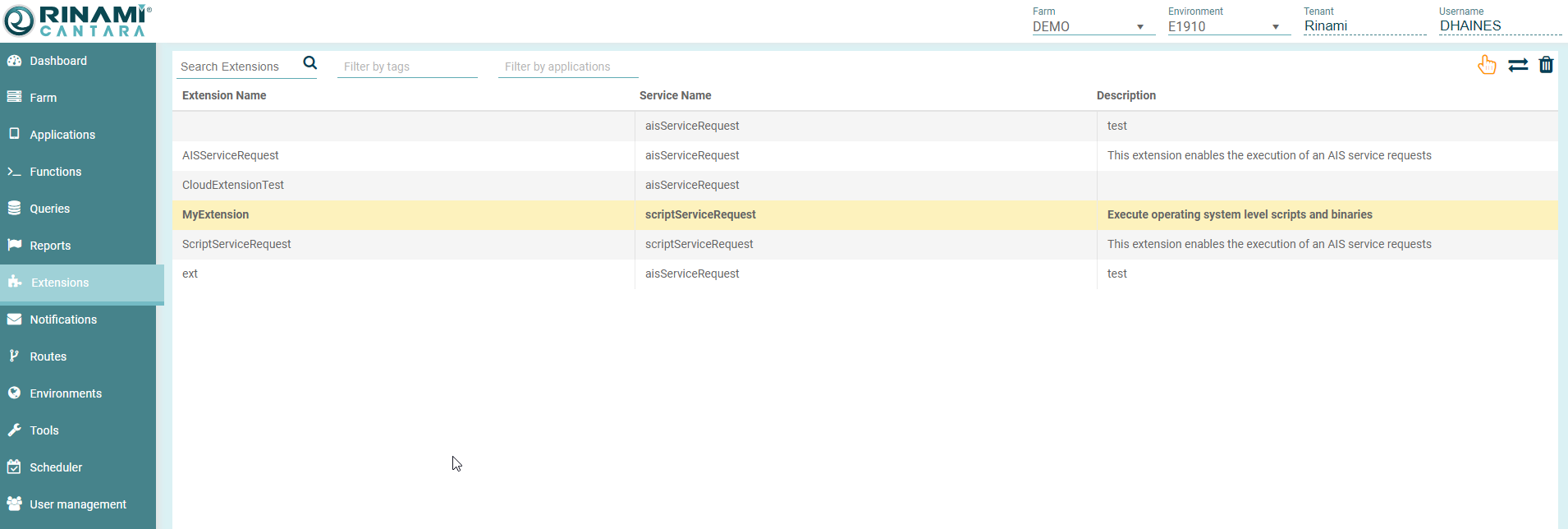Select the MyExtension row

[215, 214]
